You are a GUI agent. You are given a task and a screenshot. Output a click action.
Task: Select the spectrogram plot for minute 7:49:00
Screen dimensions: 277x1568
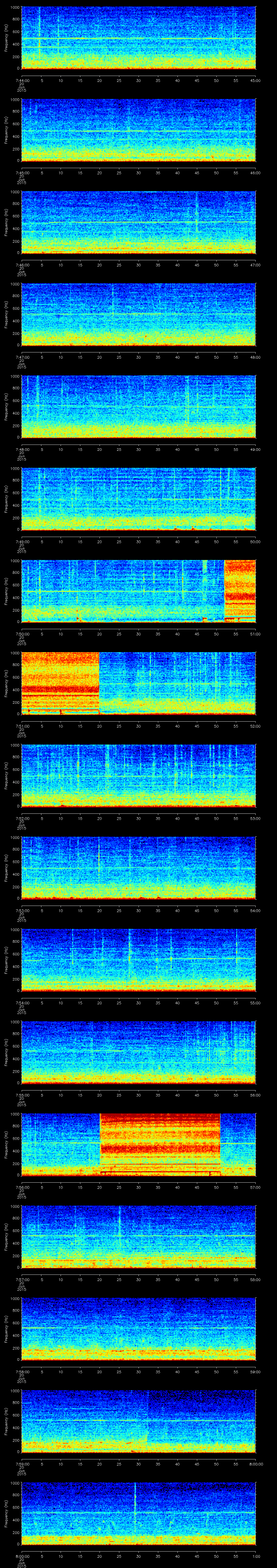tap(138, 499)
